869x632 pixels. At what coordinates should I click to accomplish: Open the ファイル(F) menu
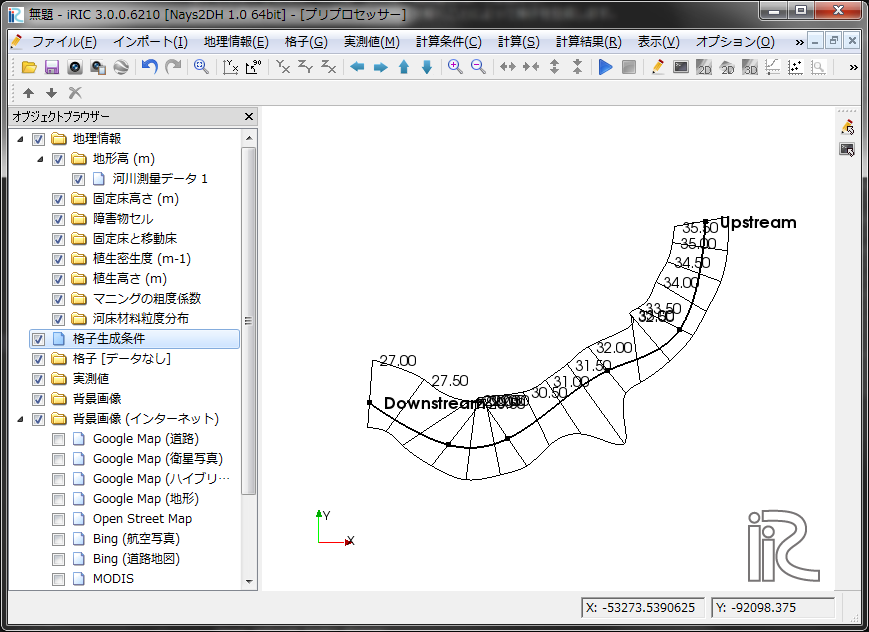[64, 42]
